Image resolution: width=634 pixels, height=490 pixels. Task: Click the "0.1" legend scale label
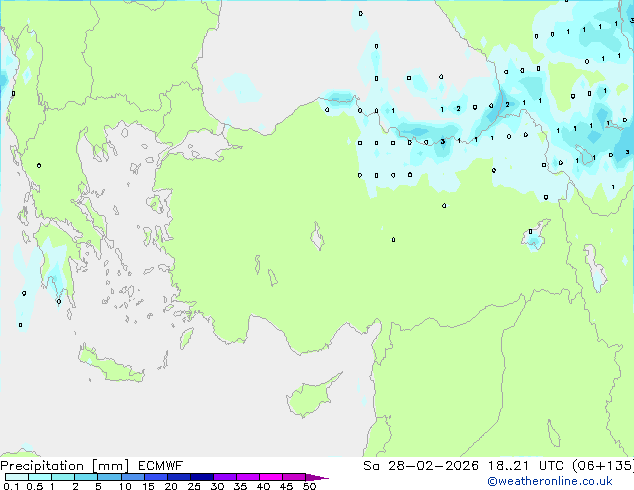(x=11, y=486)
